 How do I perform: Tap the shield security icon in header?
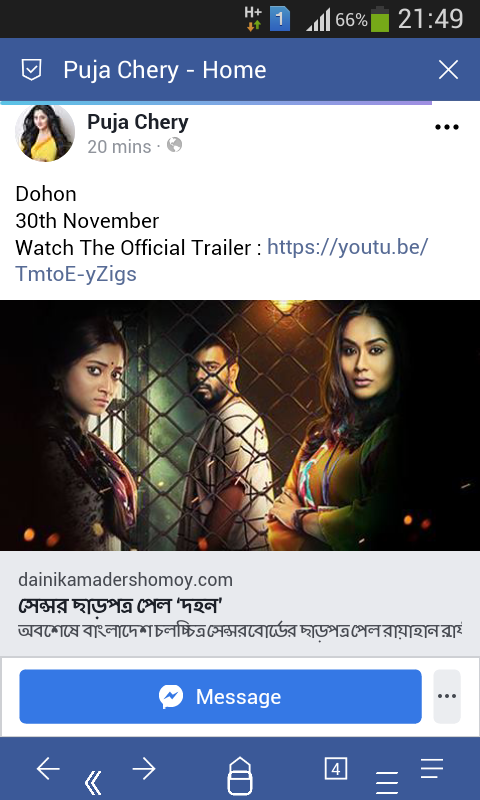pos(31,69)
